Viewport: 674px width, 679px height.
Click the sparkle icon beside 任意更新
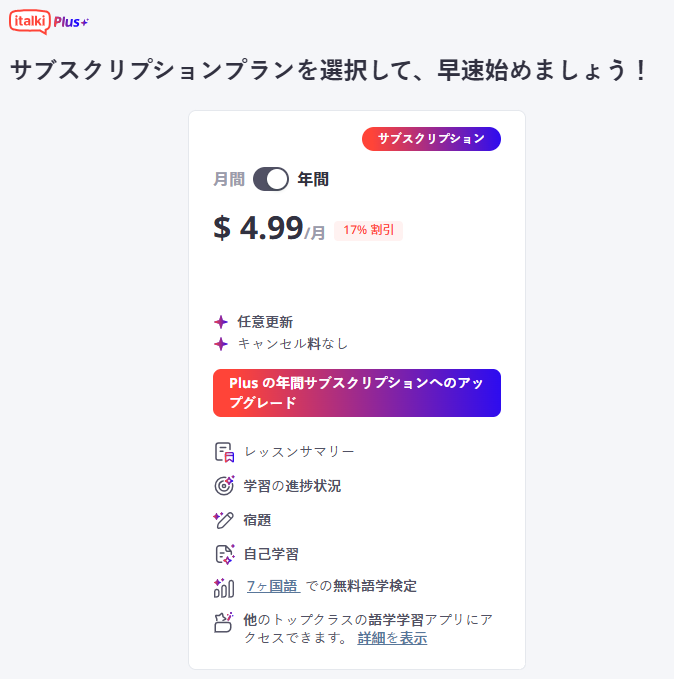(x=221, y=322)
